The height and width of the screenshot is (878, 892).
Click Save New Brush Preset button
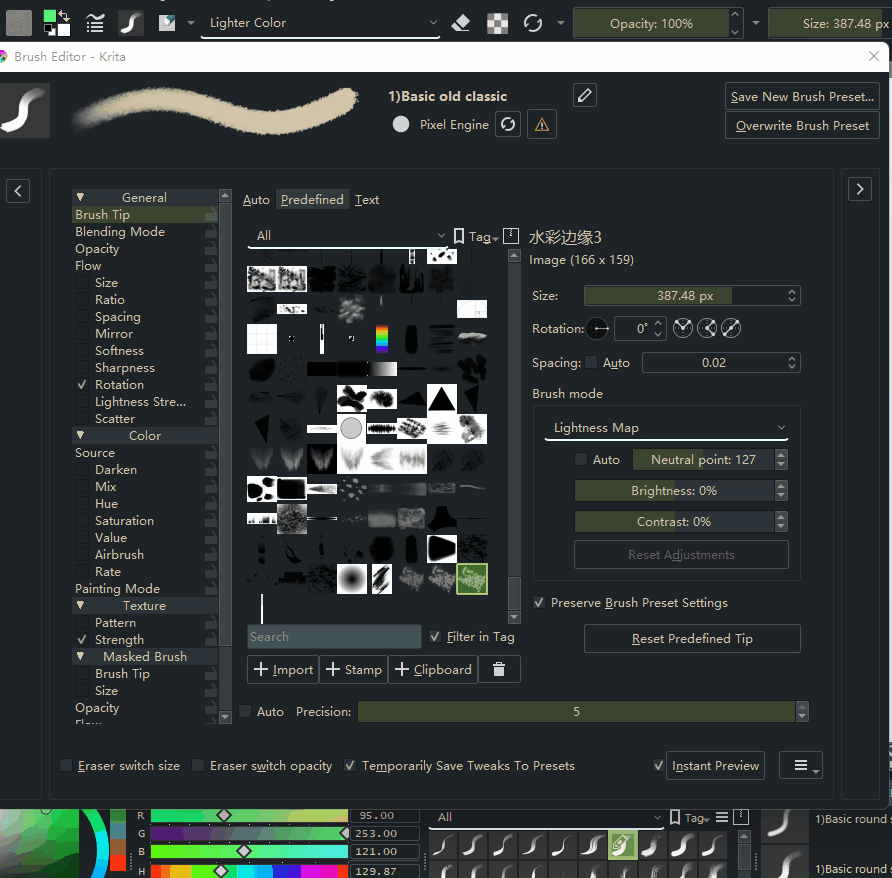pos(802,97)
